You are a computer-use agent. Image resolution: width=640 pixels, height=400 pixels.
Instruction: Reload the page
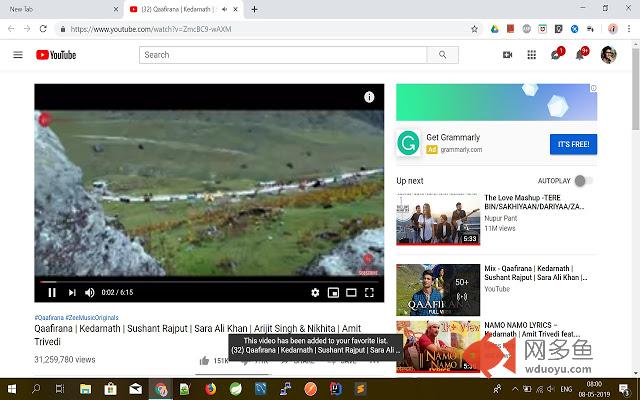[43, 29]
